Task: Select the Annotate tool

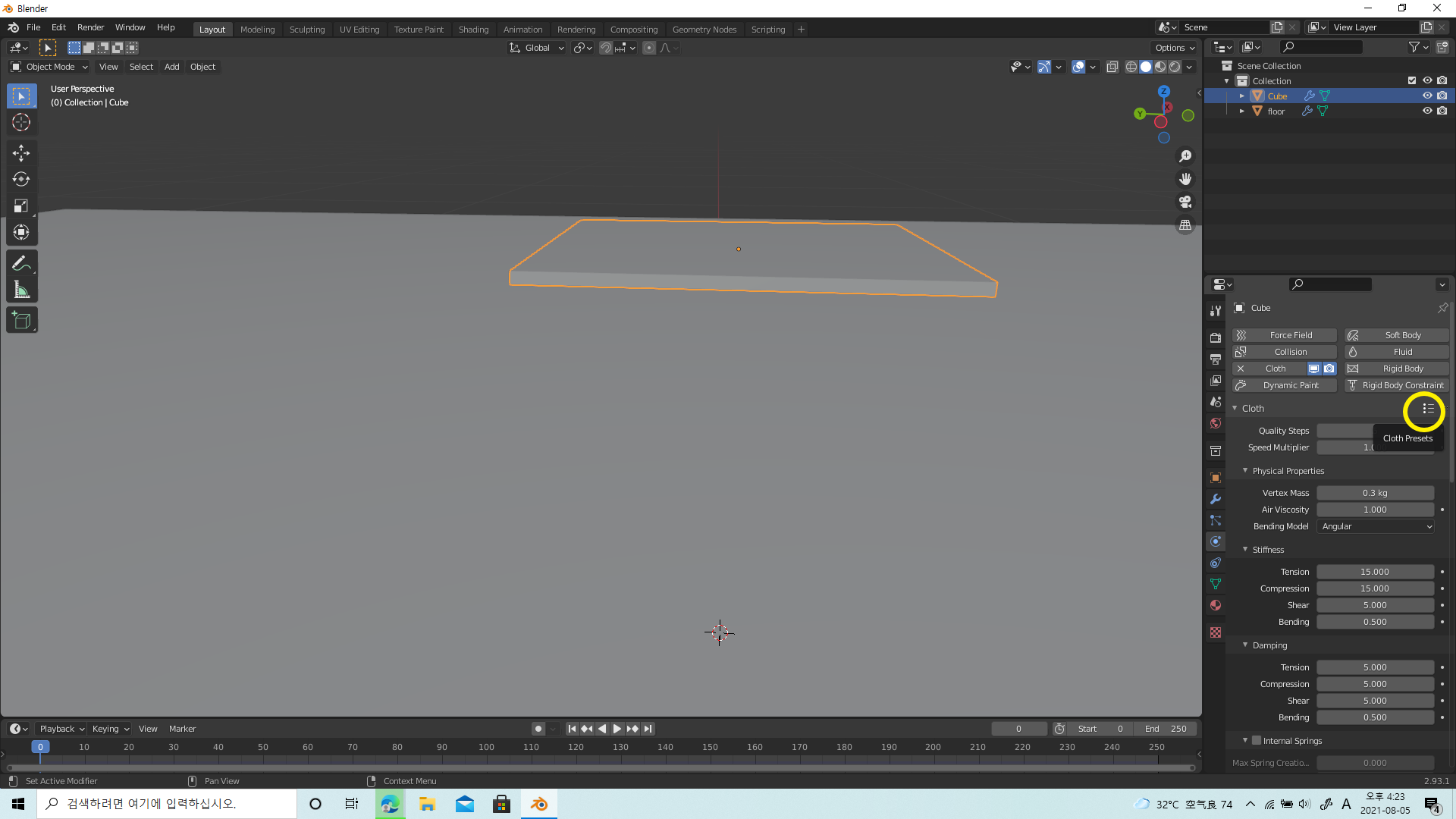Action: point(21,263)
